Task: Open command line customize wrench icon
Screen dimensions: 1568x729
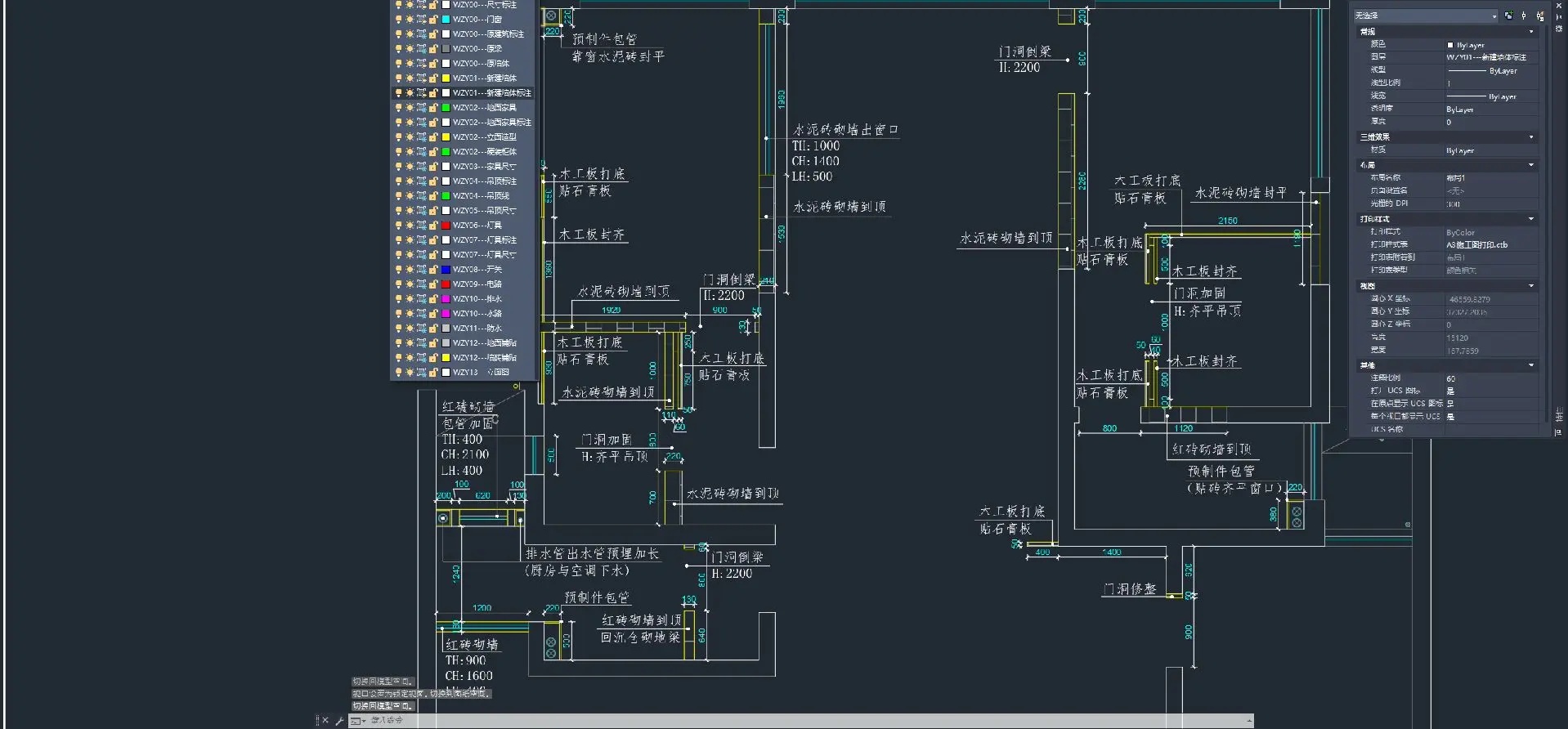Action: [x=339, y=721]
